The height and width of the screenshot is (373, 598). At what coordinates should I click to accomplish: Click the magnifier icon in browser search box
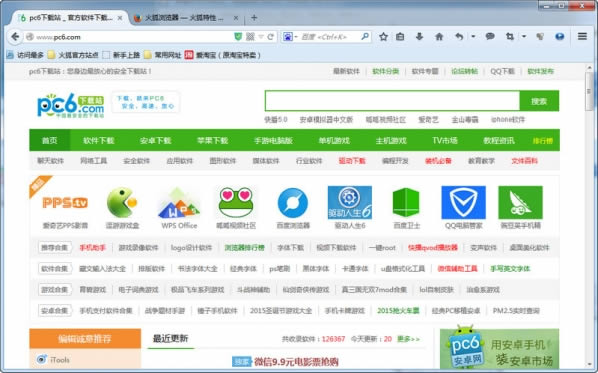(x=365, y=37)
